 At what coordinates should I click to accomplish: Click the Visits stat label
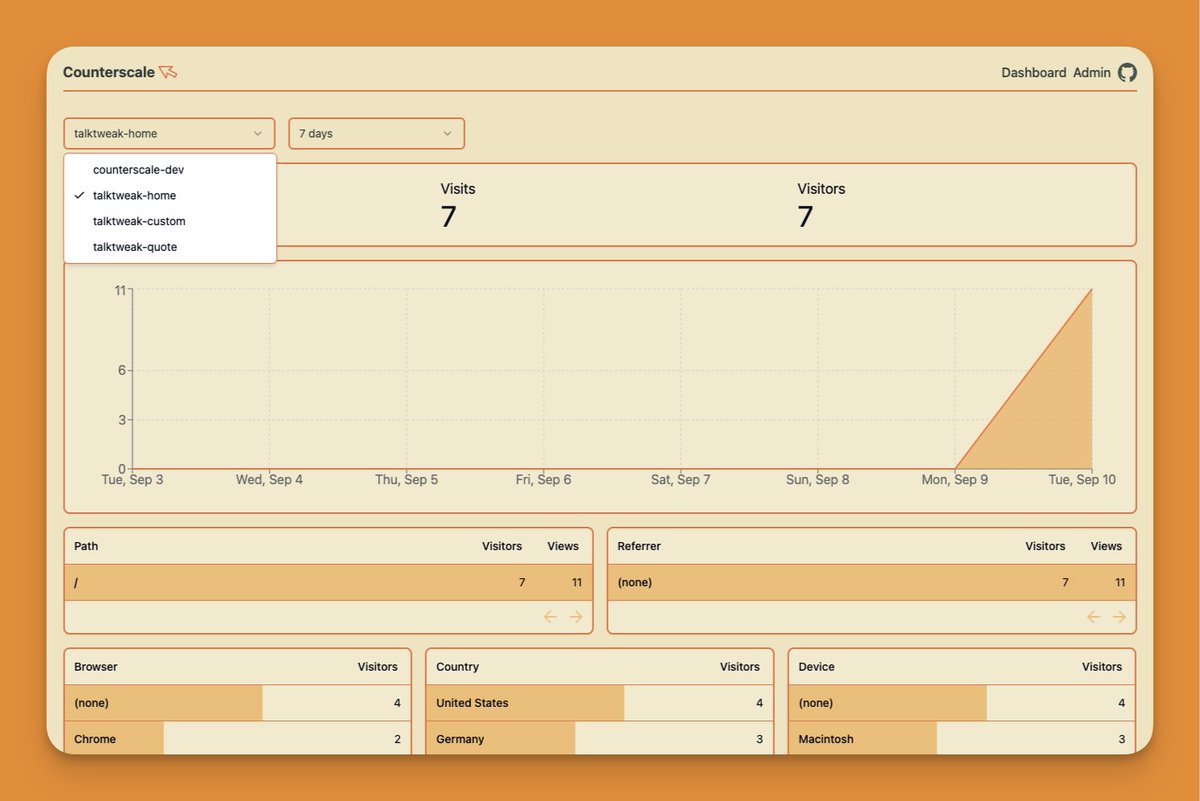tap(458, 188)
